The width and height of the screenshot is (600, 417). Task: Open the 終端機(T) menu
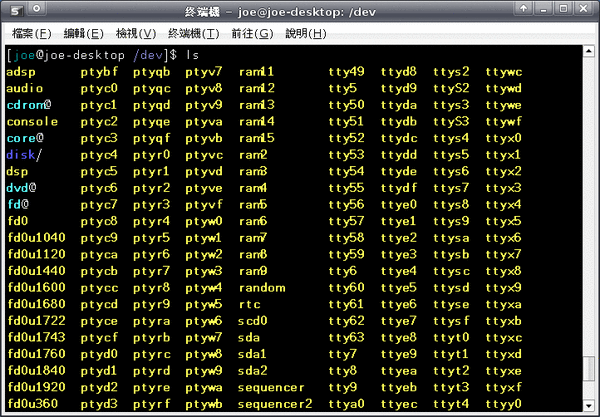click(194, 34)
